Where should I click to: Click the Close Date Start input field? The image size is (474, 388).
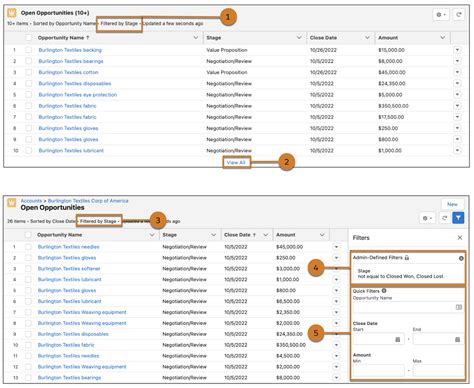[x=378, y=339]
